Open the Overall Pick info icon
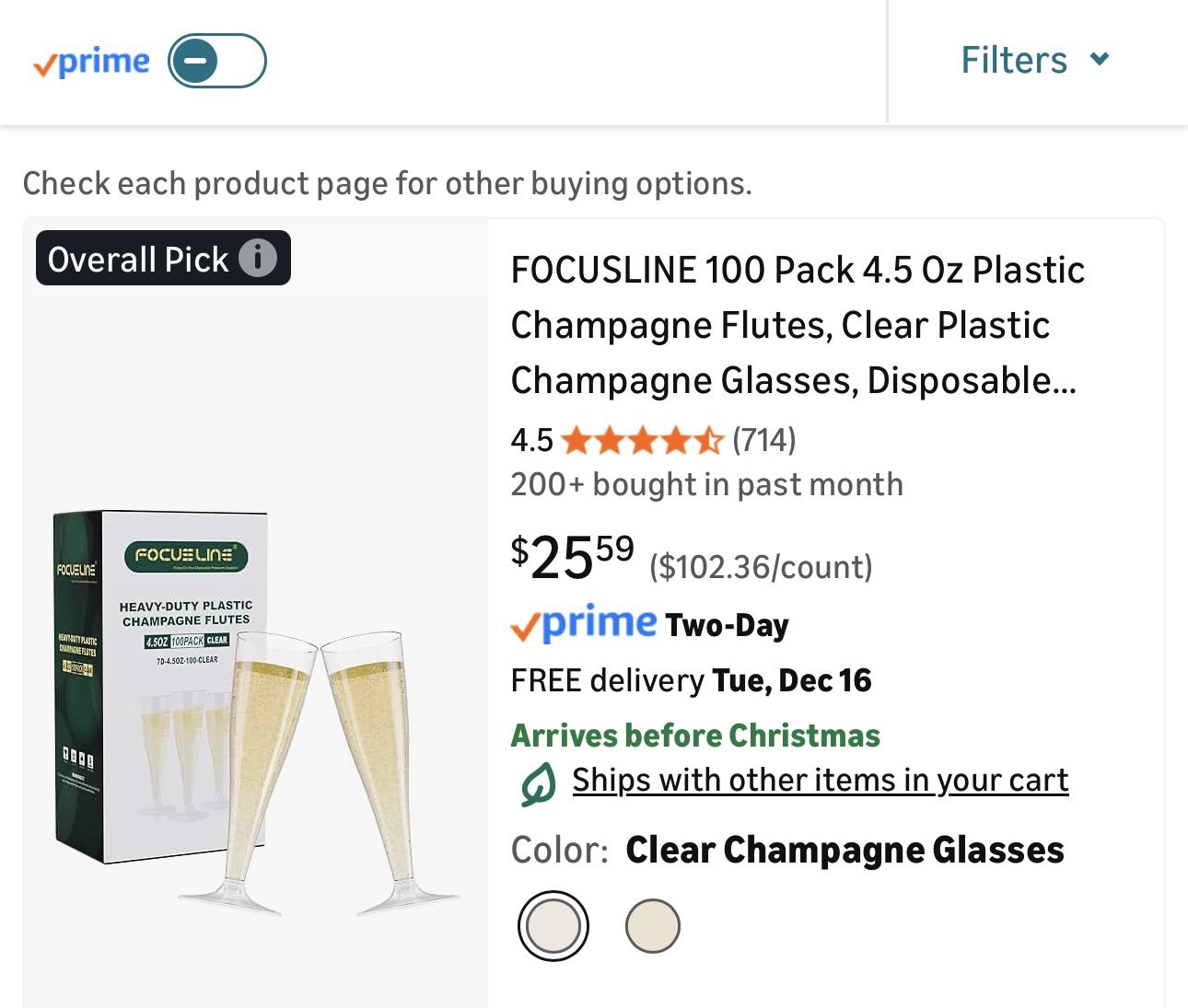Viewport: 1188px width, 1008px height. click(258, 259)
